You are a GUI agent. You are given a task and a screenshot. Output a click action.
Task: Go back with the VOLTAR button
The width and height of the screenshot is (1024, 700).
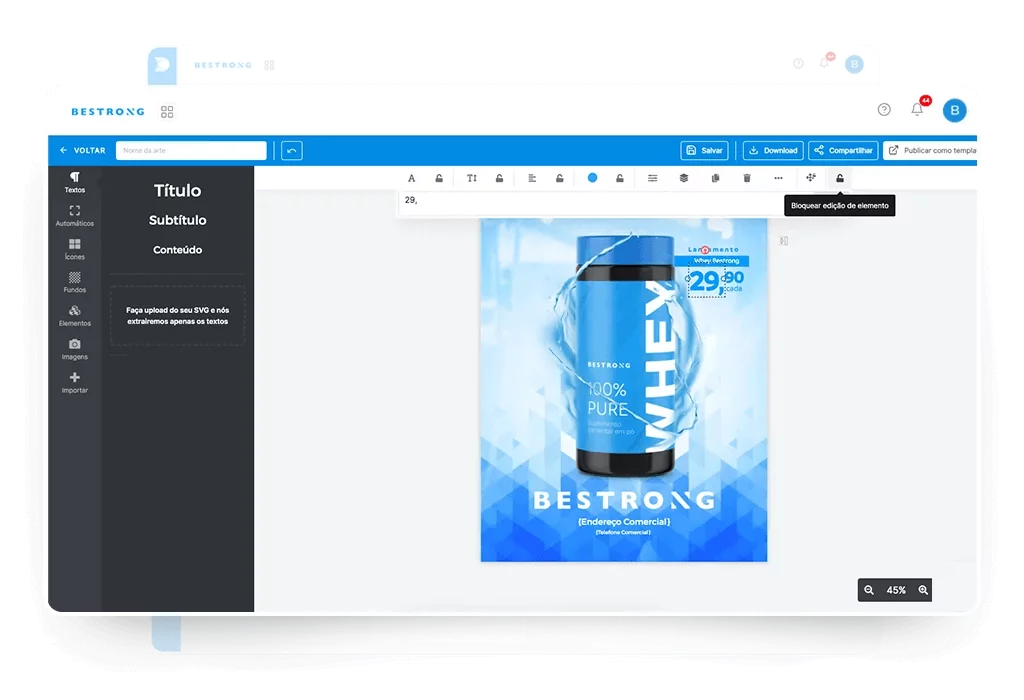(x=82, y=150)
